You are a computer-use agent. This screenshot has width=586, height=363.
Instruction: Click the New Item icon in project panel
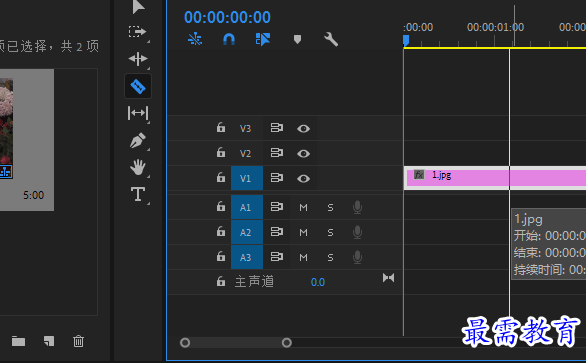tap(49, 341)
